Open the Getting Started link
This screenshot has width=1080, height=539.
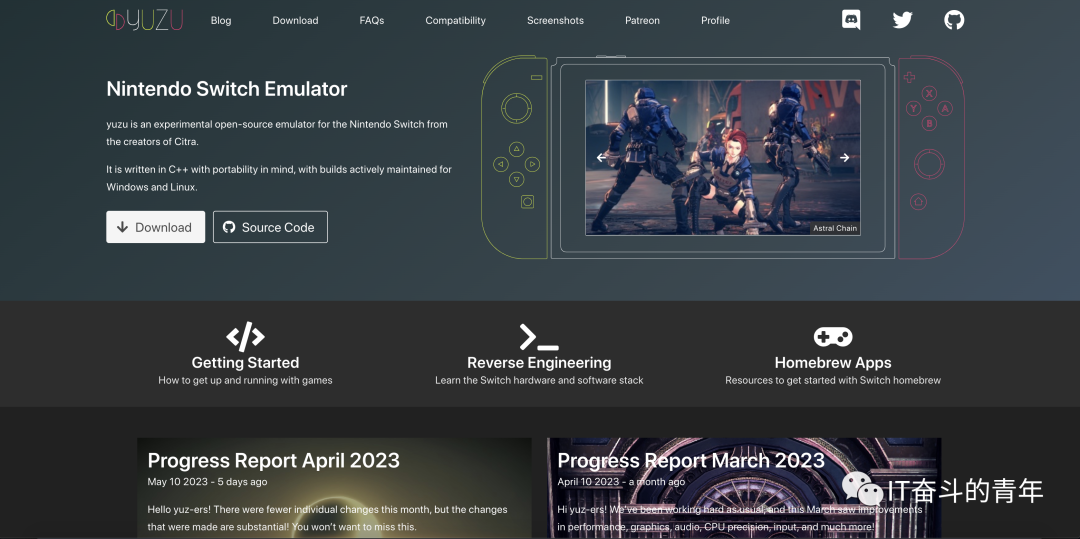pyautogui.click(x=245, y=363)
